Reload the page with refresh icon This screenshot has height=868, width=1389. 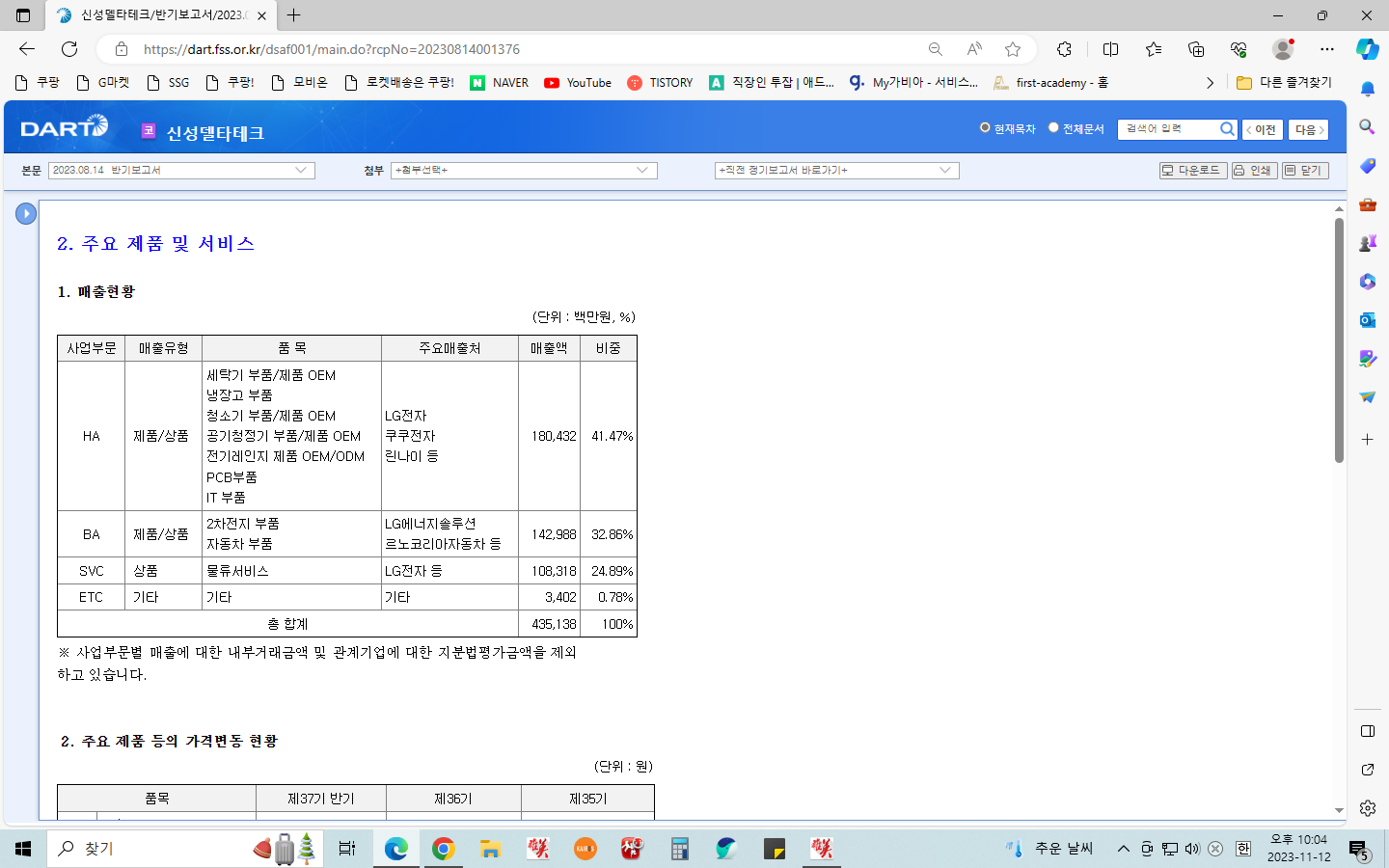click(x=69, y=49)
